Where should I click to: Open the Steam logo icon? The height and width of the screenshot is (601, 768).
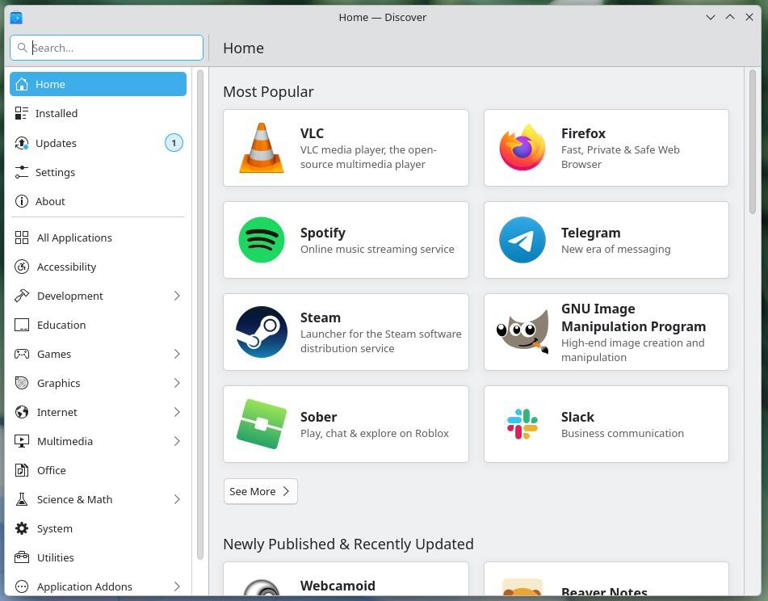tap(261, 332)
